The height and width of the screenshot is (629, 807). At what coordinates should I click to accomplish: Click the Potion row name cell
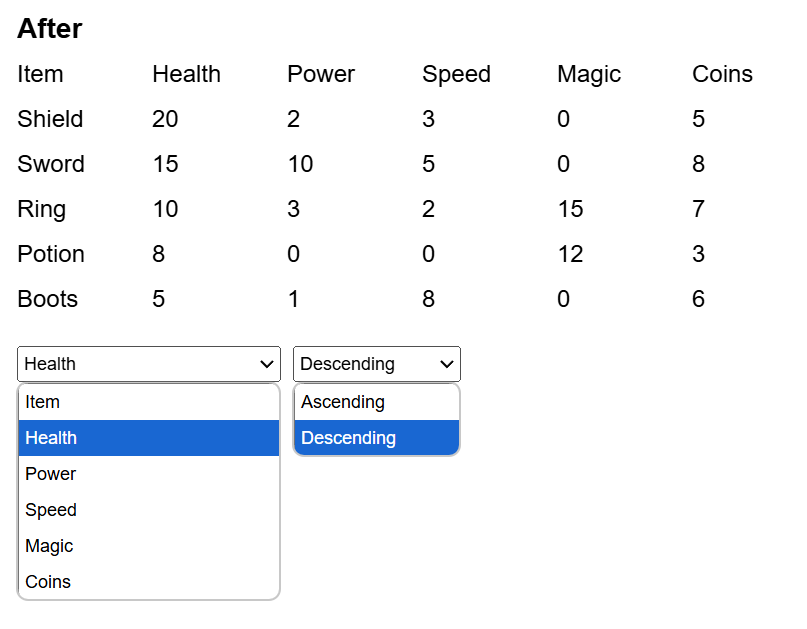coord(51,254)
